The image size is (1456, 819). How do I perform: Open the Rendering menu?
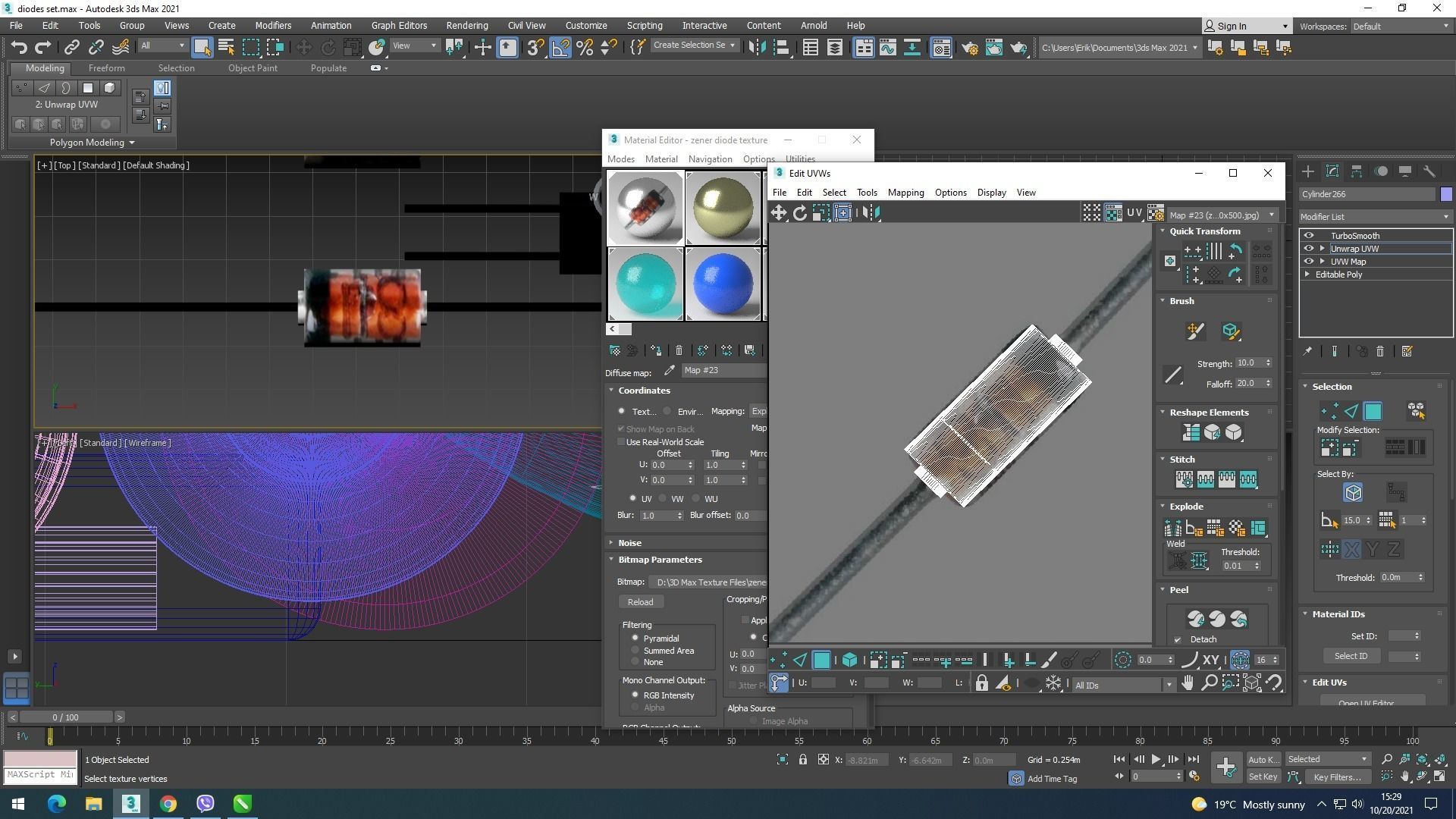(466, 25)
